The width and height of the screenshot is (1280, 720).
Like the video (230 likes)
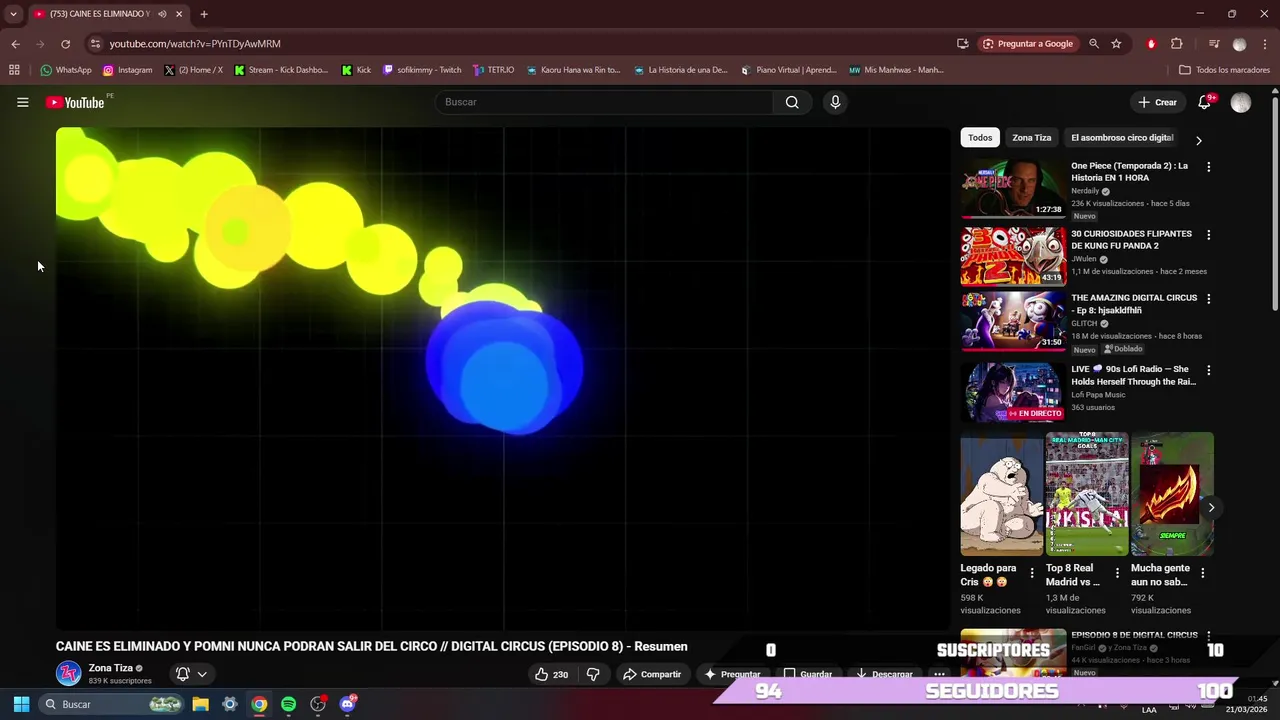551,674
